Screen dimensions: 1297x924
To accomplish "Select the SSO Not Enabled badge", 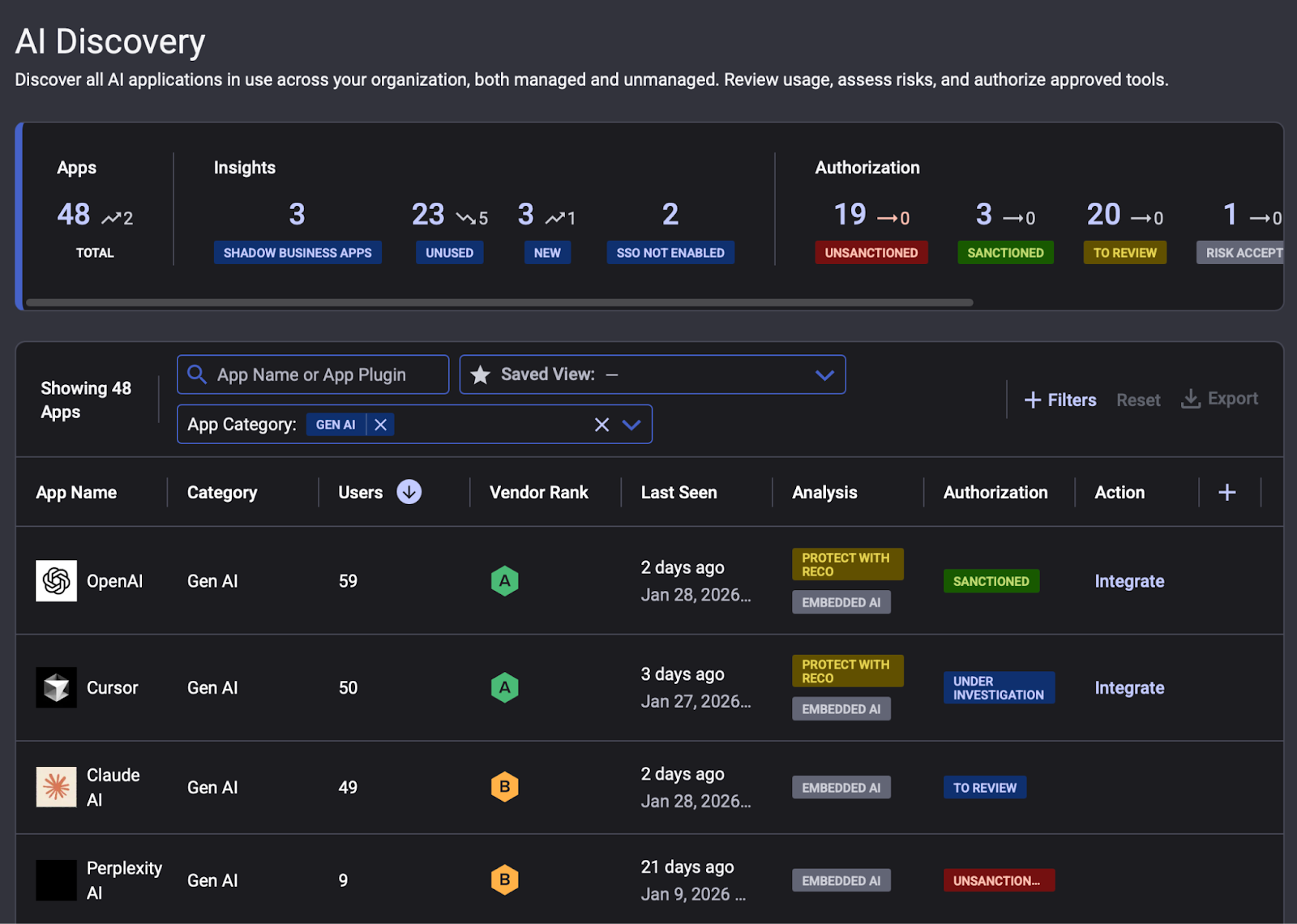I will pos(670,253).
